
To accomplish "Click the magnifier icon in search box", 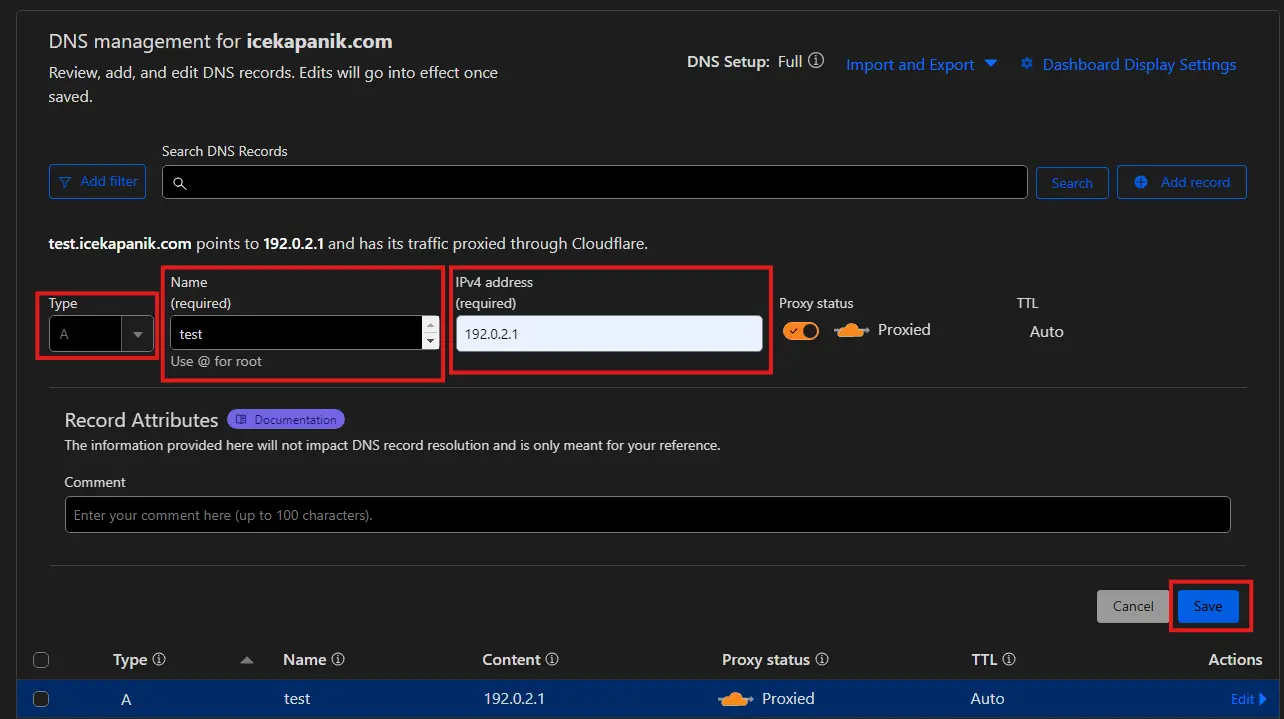I will tap(180, 183).
